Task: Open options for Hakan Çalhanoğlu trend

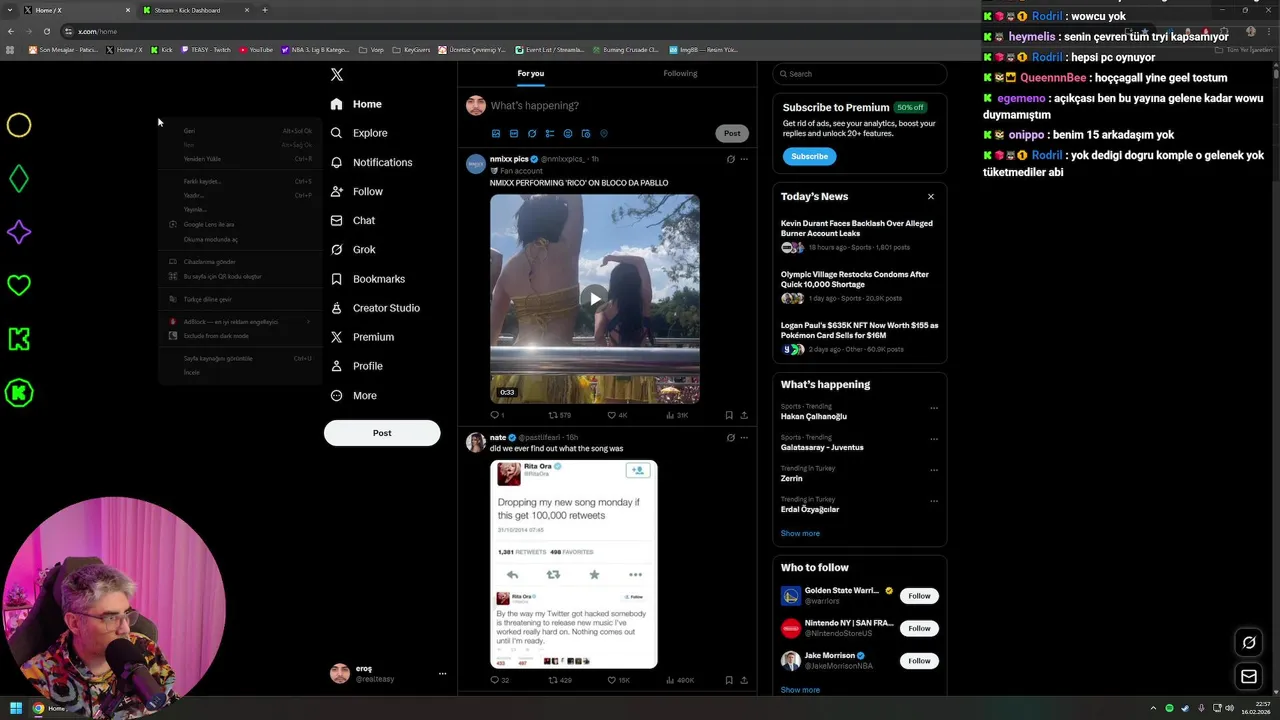Action: 934,408
